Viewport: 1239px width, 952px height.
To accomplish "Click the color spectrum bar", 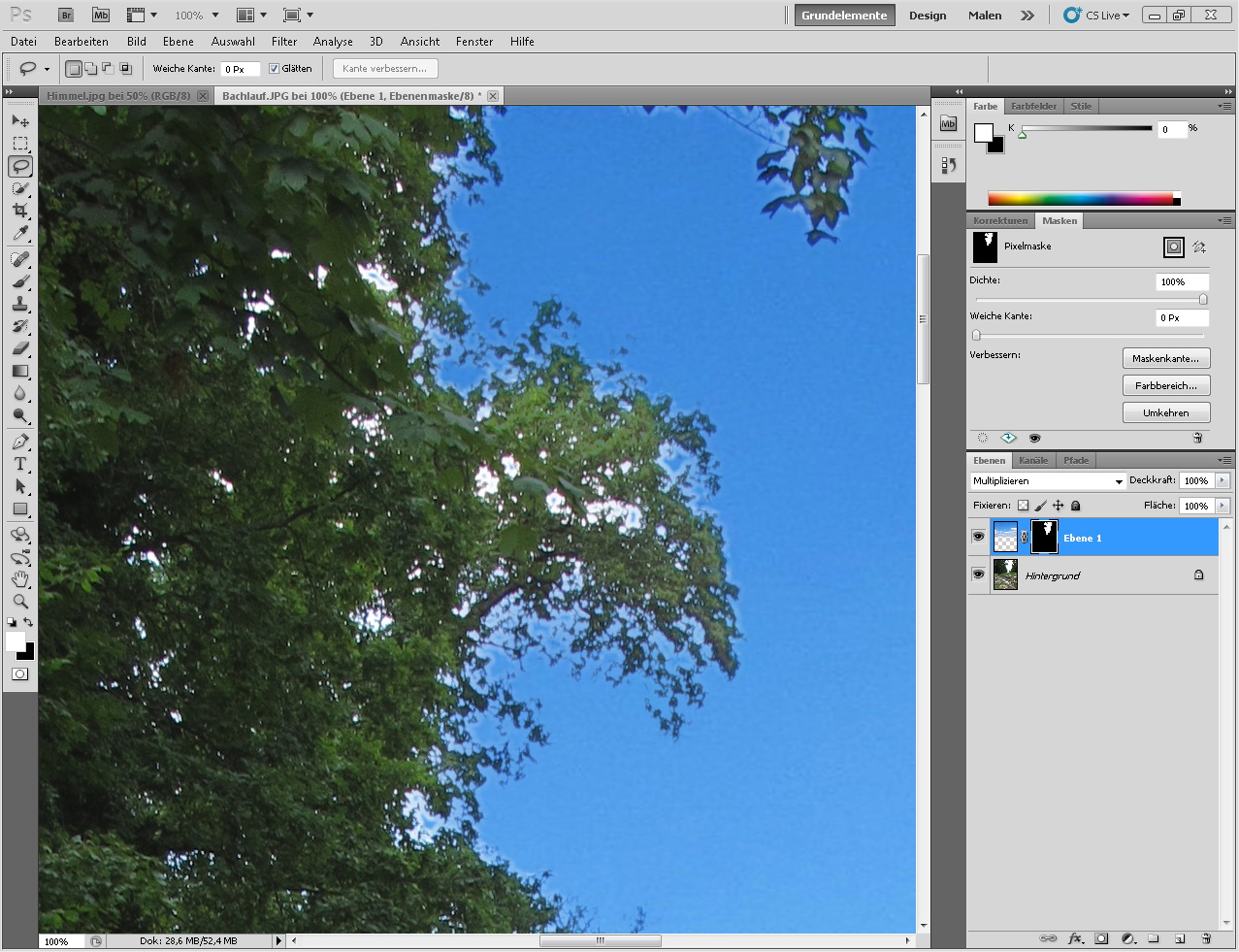I will click(1079, 199).
